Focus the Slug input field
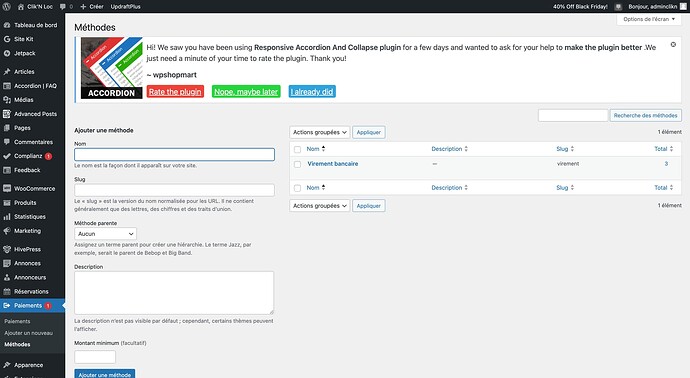This screenshot has height=378, width=690. coord(174,190)
